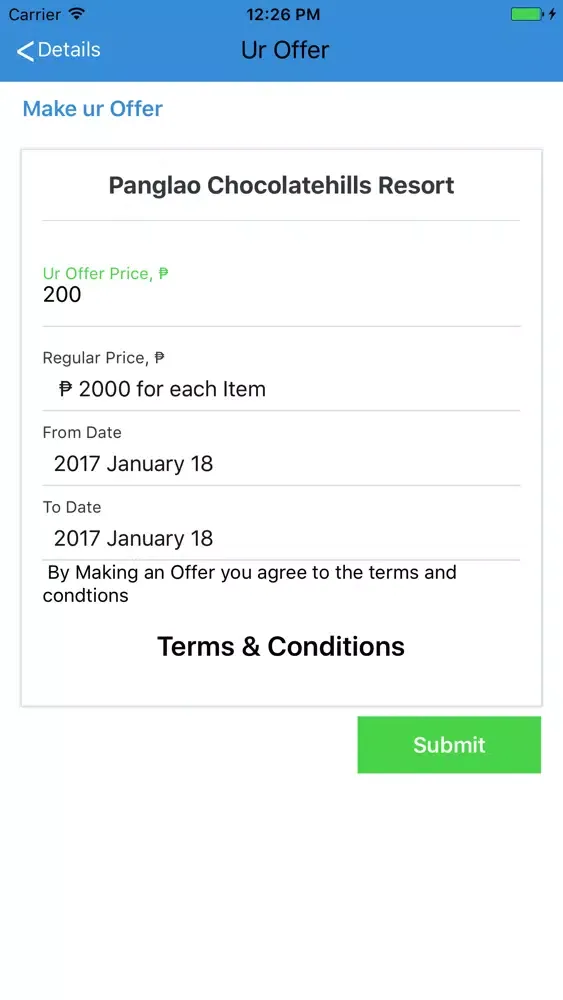The width and height of the screenshot is (563, 1000).
Task: Select the Make ur Offer heading
Action: pyautogui.click(x=92, y=108)
